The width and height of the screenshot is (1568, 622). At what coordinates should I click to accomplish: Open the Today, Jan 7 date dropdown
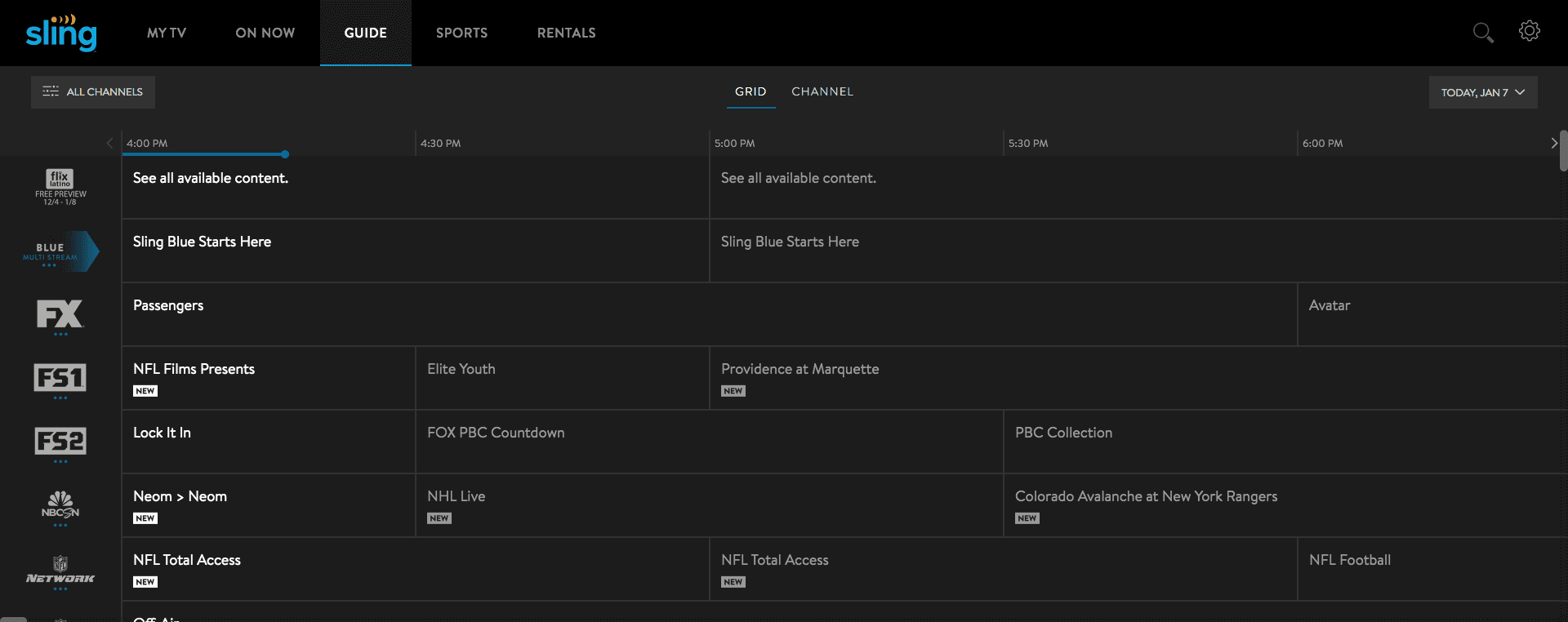pos(1483,92)
